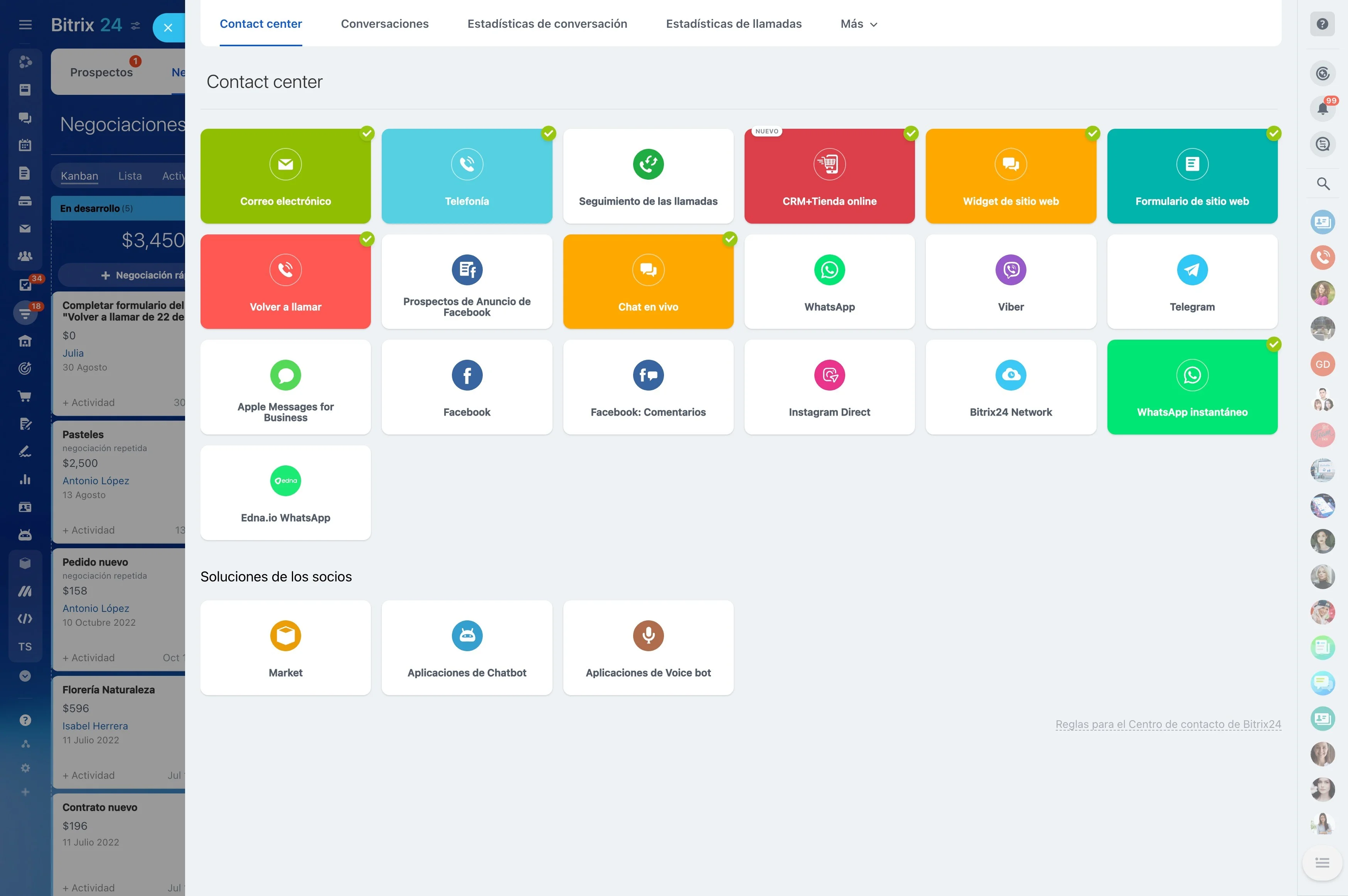This screenshot has width=1348, height=896.
Task: Open the CRM+Tienda online tile
Action: [829, 176]
